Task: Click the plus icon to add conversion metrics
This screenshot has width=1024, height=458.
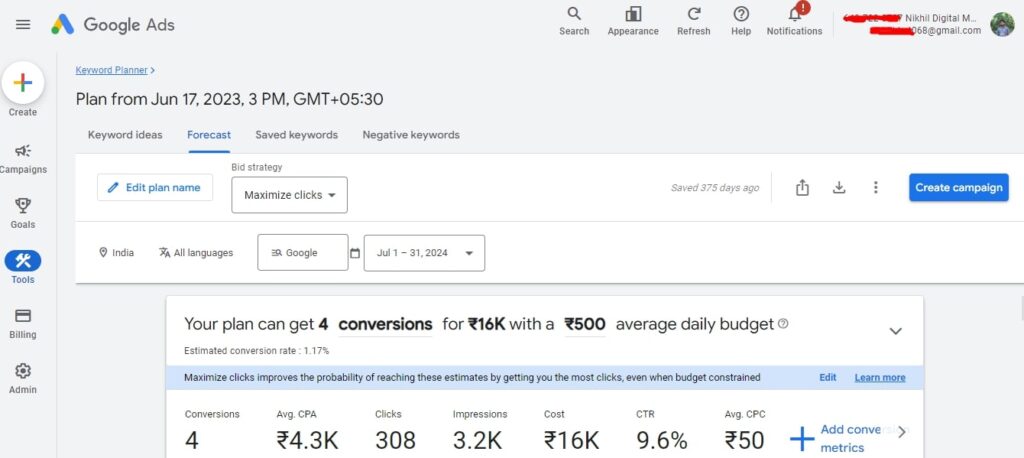Action: (x=802, y=439)
